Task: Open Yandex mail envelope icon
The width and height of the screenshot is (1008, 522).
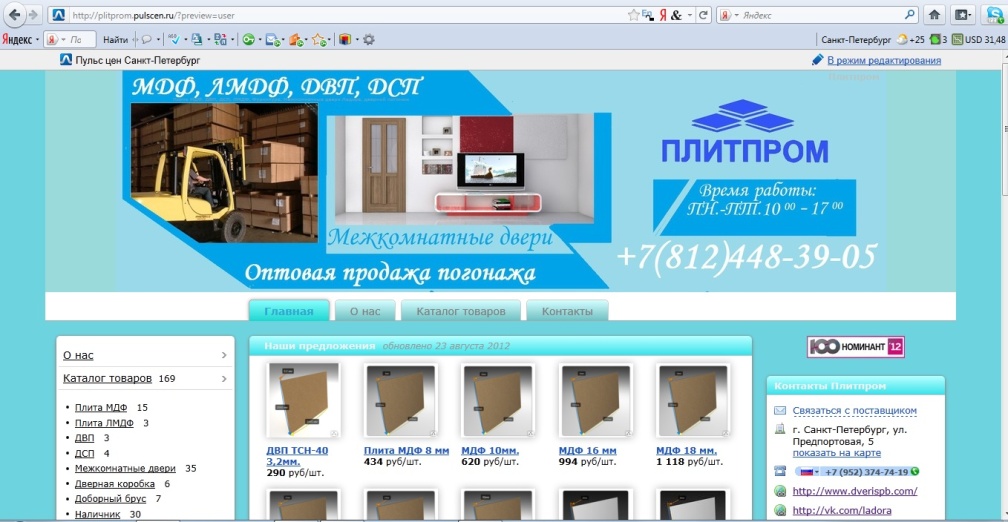Action: (x=272, y=40)
